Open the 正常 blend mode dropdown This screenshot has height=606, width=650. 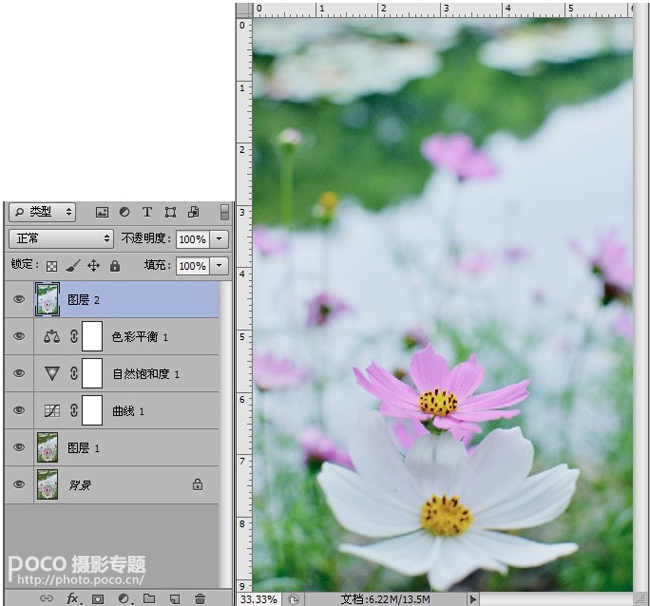pyautogui.click(x=61, y=239)
